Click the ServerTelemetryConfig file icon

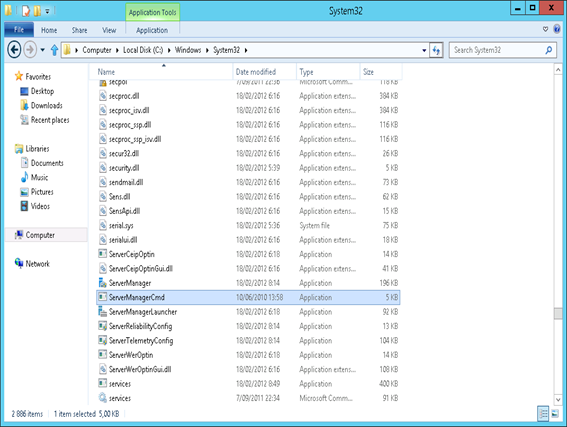102,340
